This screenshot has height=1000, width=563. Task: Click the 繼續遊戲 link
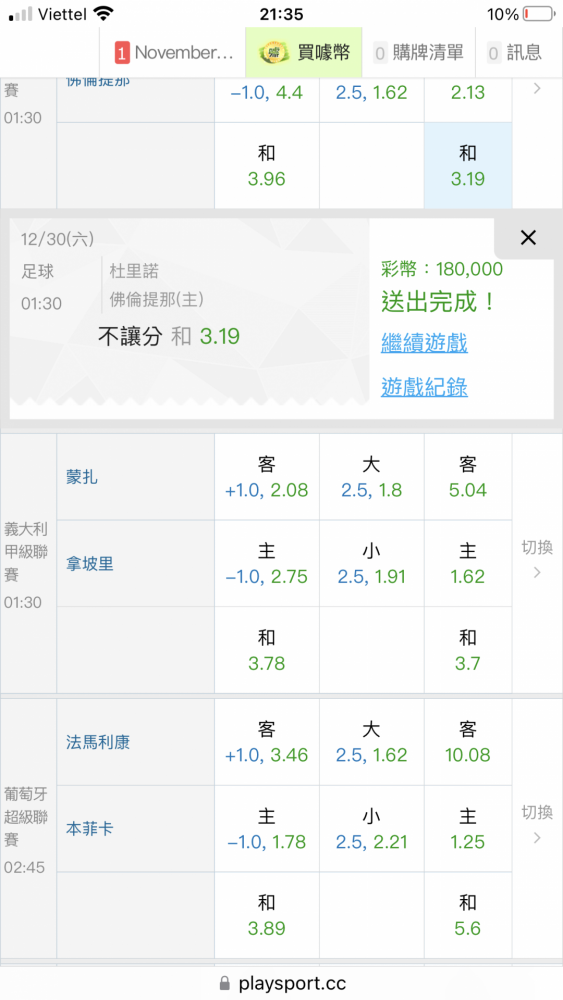pos(424,343)
